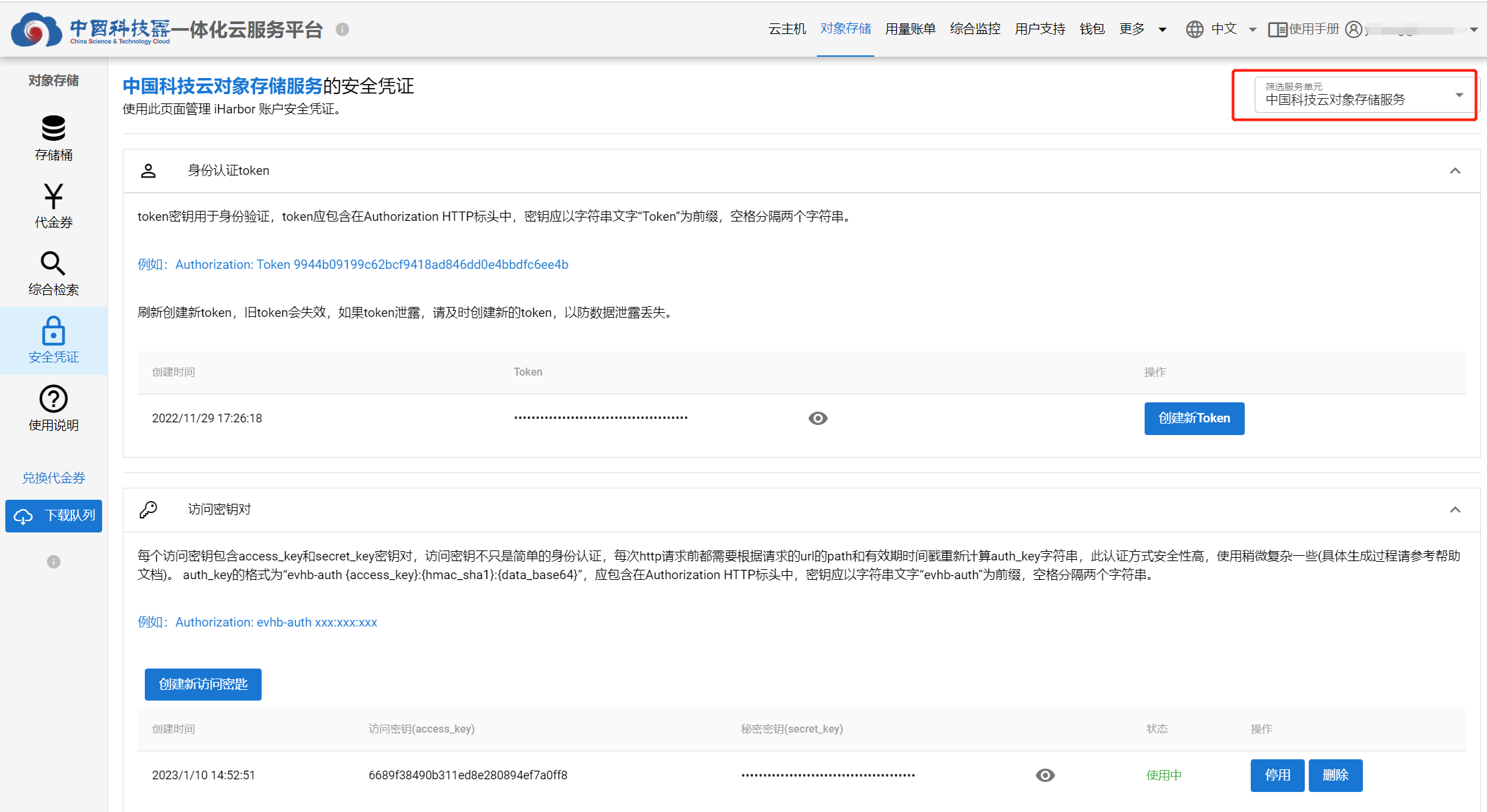
Task: Open the 使用说明 help sidebar icon
Action: point(53,399)
